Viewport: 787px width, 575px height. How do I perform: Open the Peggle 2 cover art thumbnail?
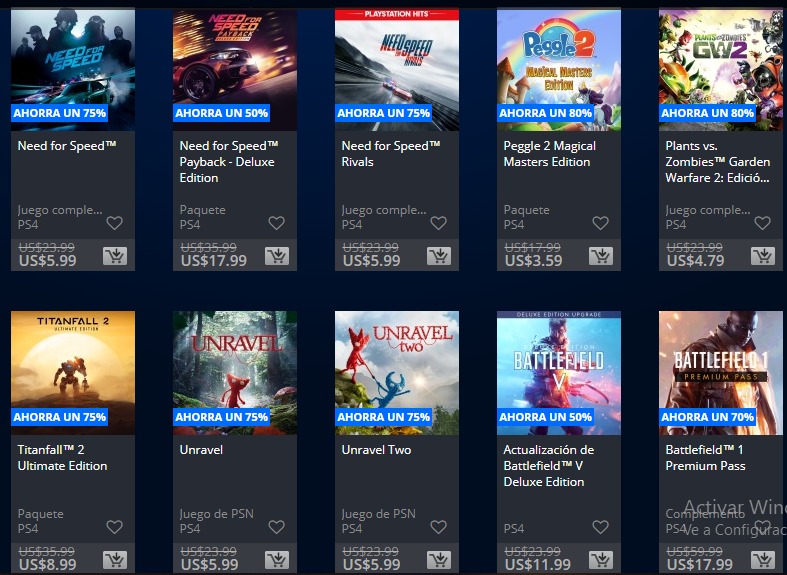click(559, 69)
